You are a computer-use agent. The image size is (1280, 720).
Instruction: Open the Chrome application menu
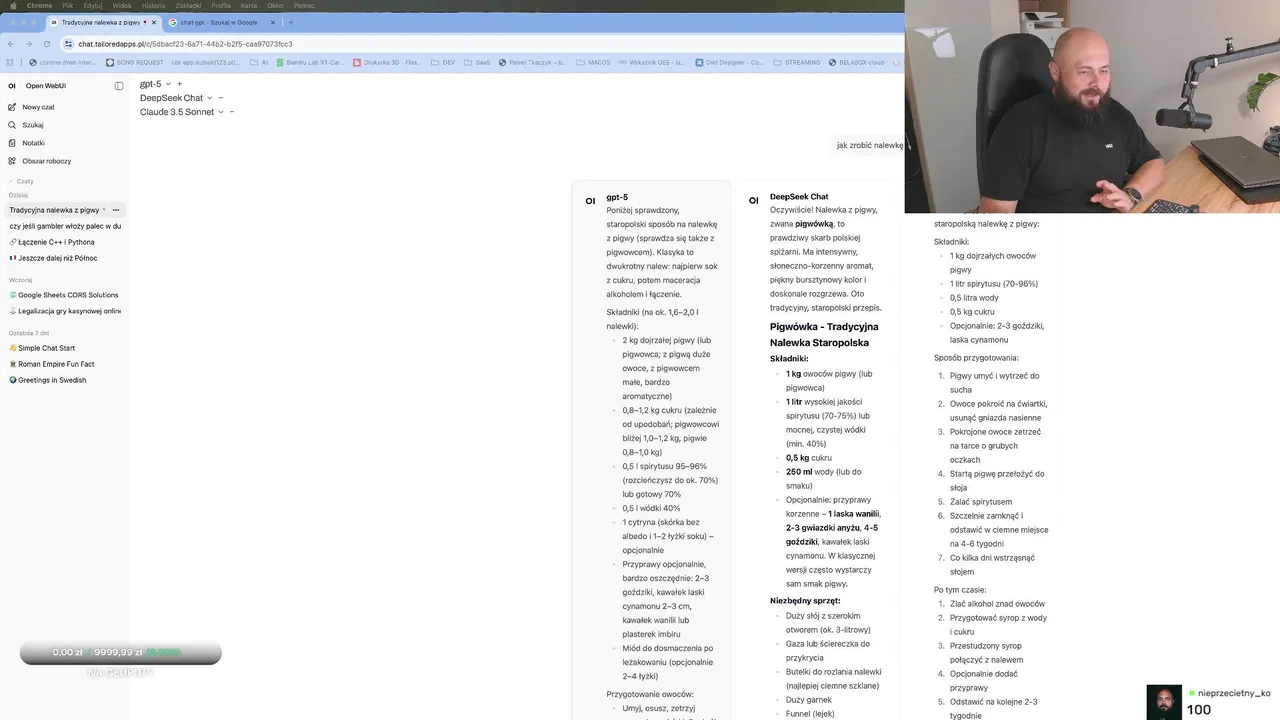point(38,5)
